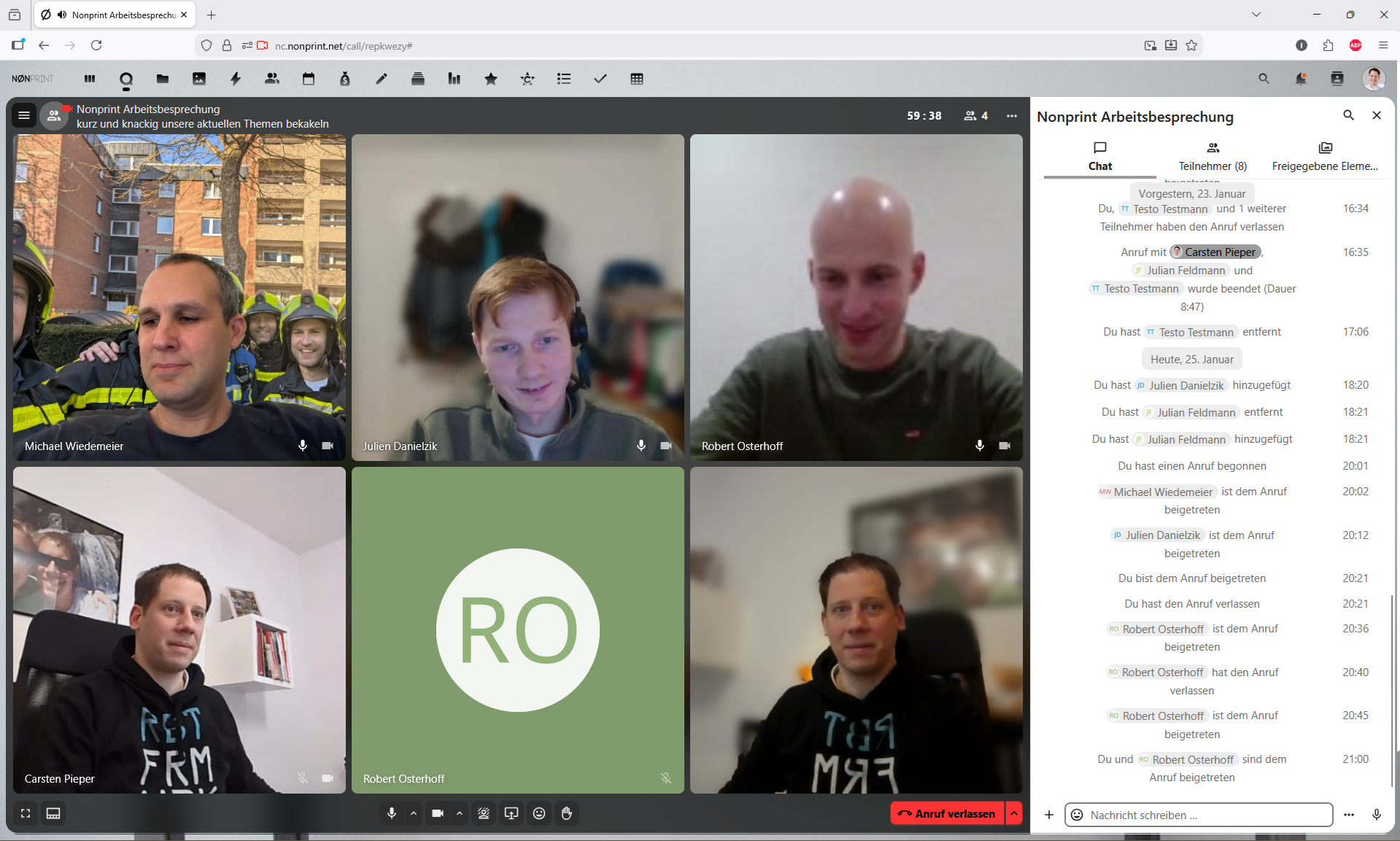The image size is (1400, 841).
Task: Toggle background blur effect
Action: (x=484, y=813)
